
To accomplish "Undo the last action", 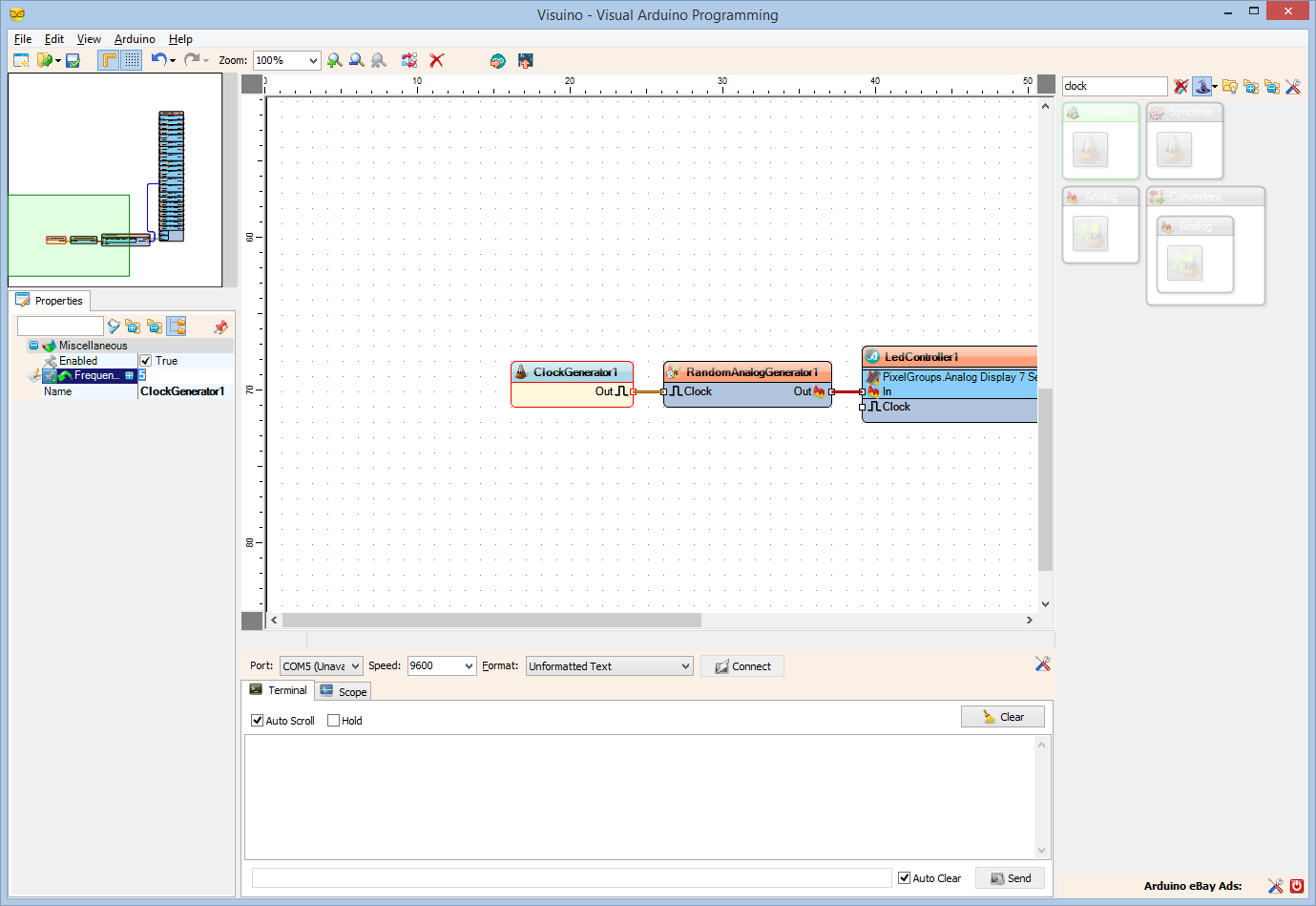I will pyautogui.click(x=158, y=59).
